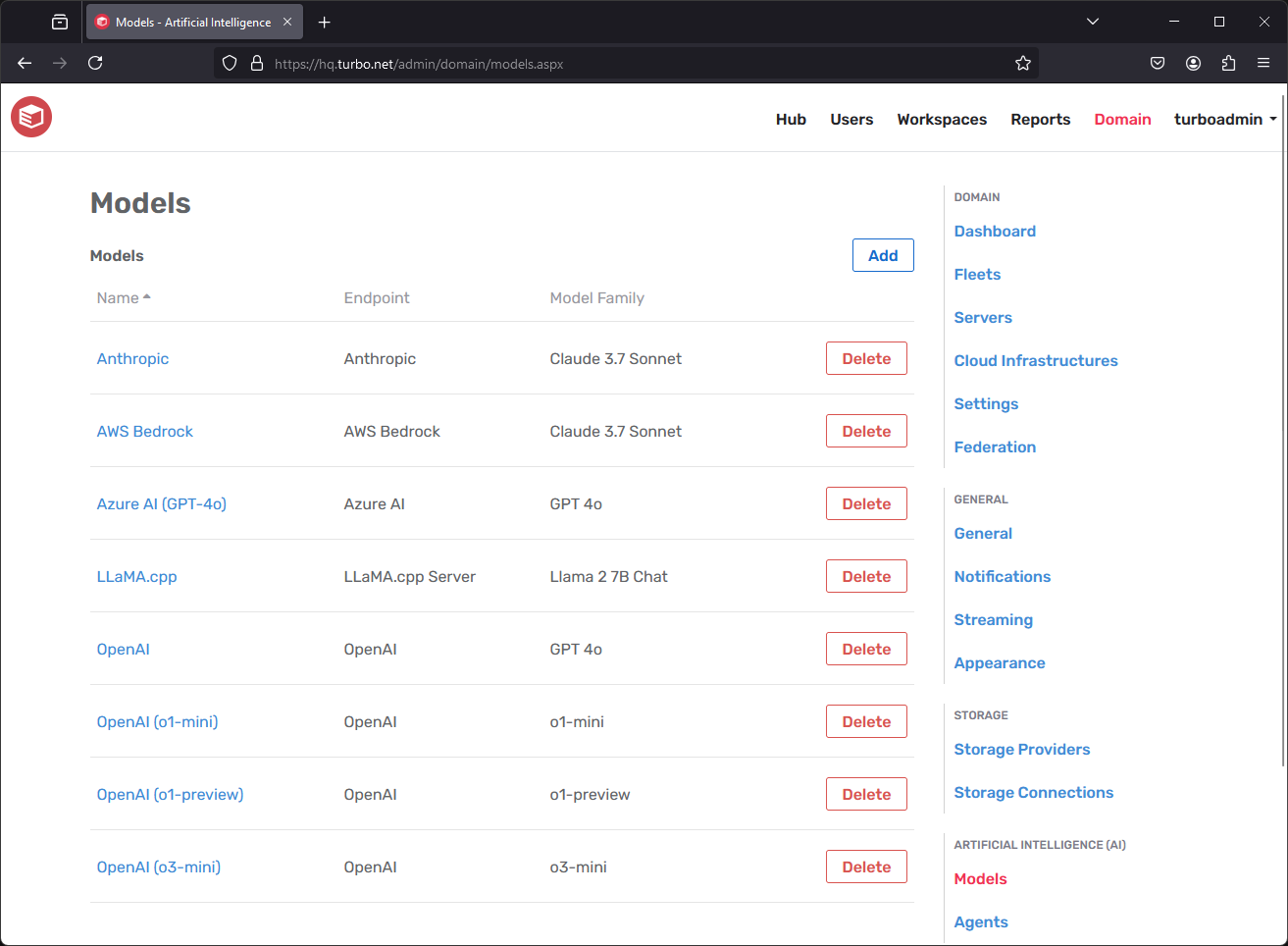Open the Users navigation item
The image size is (1288, 946).
pos(851,120)
